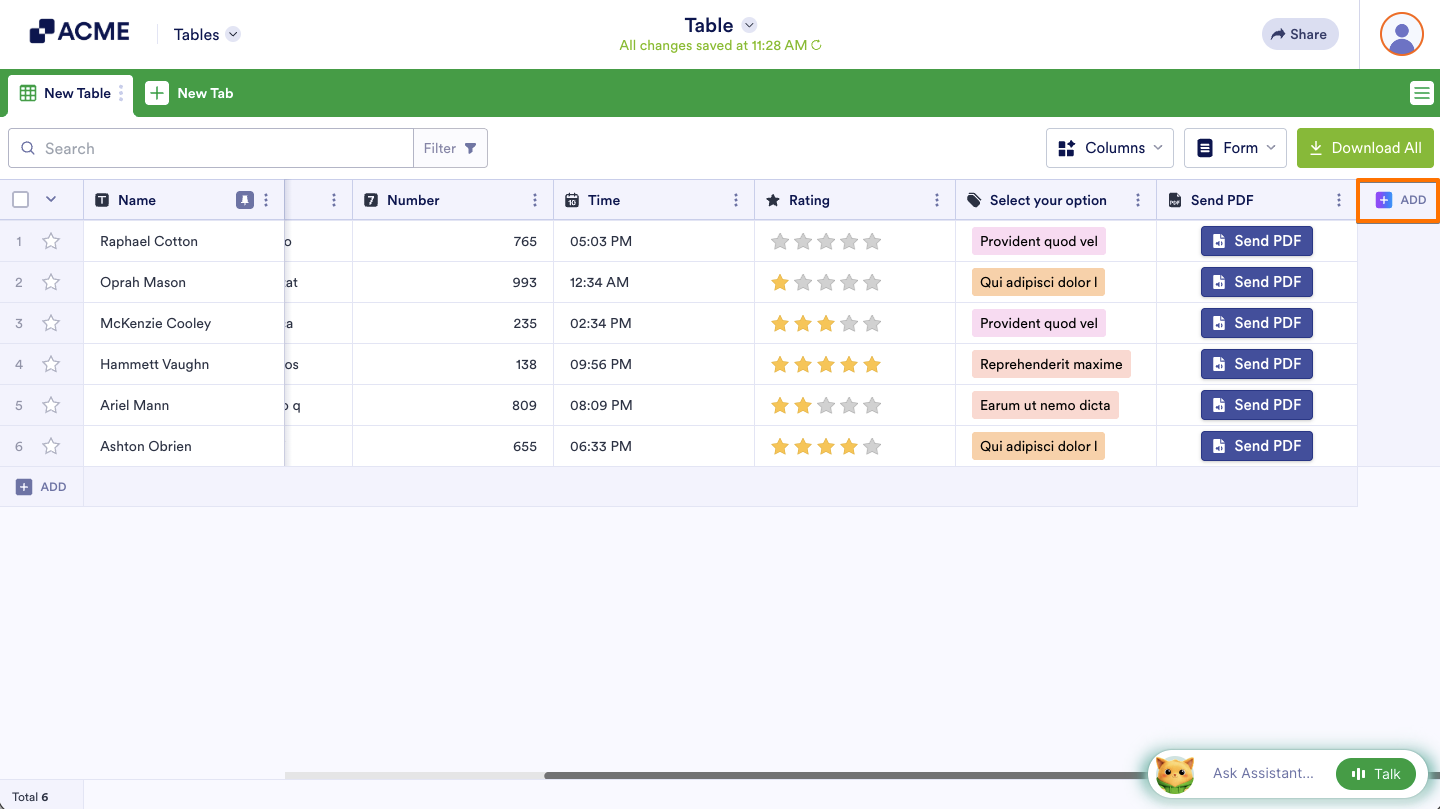Click the horizontal table scrollbar

pos(845,775)
